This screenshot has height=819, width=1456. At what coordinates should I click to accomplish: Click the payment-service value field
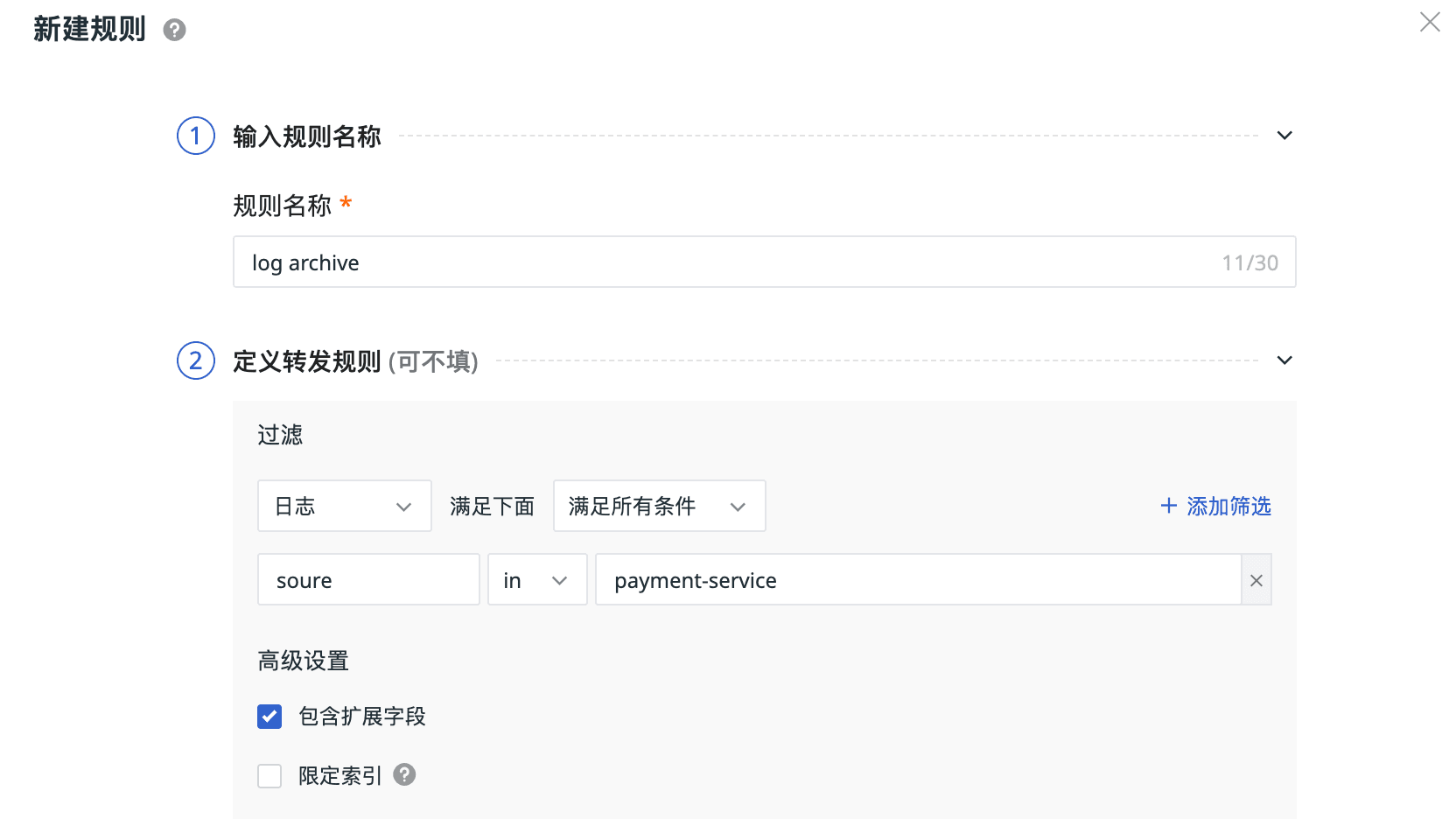[919, 579]
